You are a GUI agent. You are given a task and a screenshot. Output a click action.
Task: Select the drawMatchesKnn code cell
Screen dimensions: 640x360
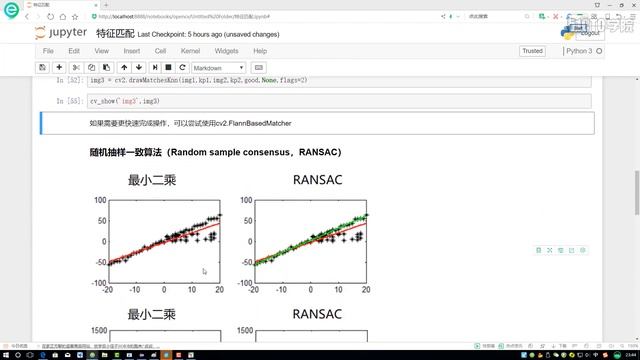[x=339, y=80]
